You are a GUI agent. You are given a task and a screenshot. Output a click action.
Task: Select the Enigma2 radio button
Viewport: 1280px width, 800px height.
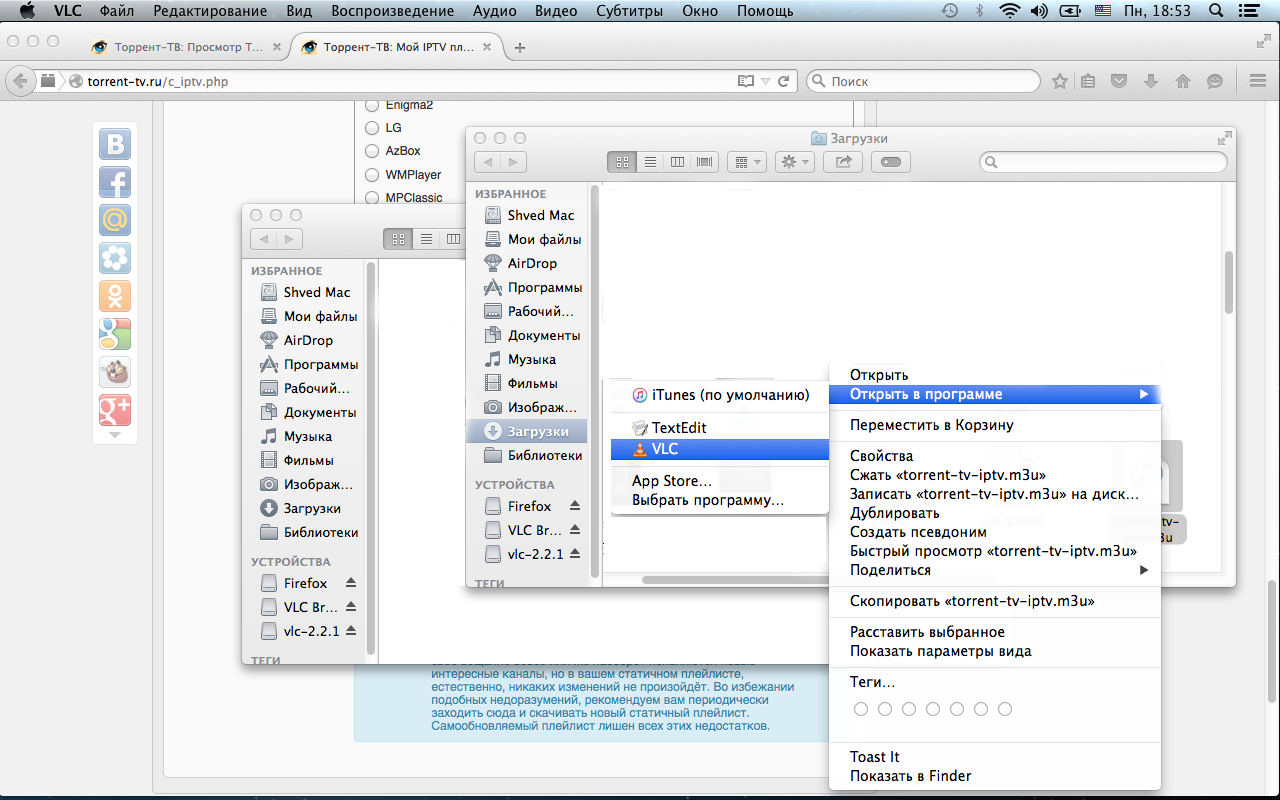pos(372,105)
